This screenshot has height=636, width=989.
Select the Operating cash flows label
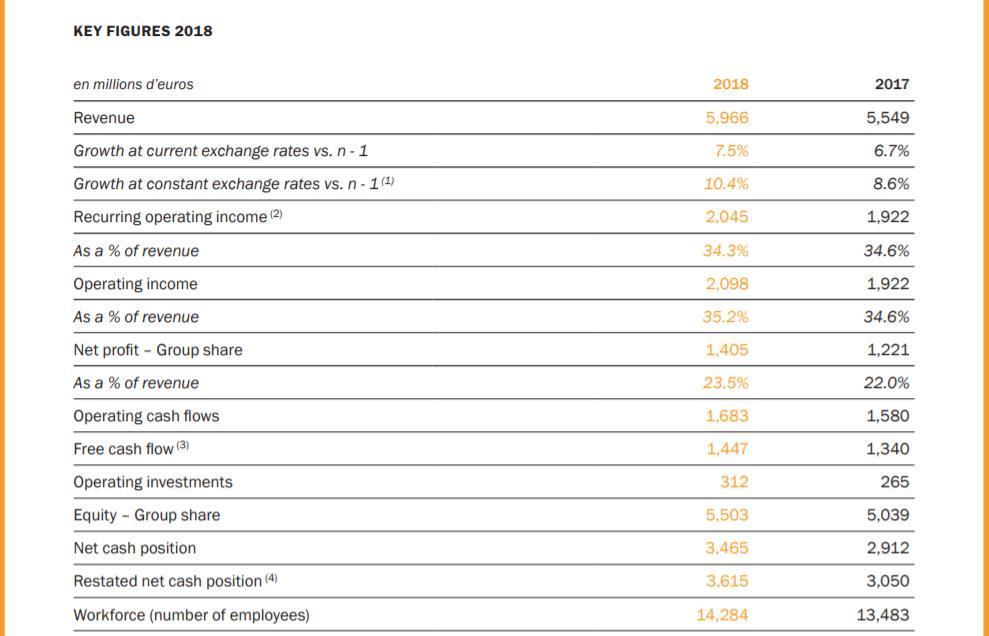pyautogui.click(x=146, y=416)
